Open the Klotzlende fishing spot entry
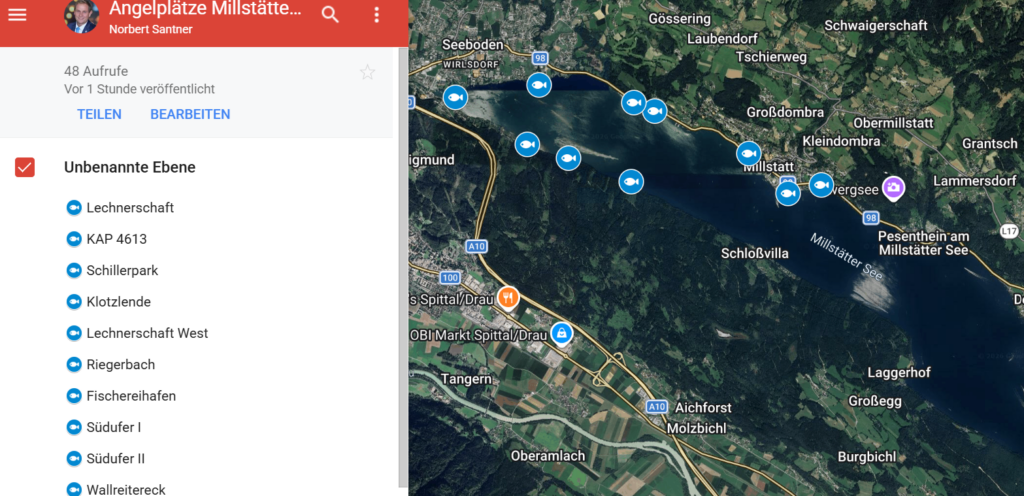This screenshot has width=1024, height=496. [x=118, y=302]
